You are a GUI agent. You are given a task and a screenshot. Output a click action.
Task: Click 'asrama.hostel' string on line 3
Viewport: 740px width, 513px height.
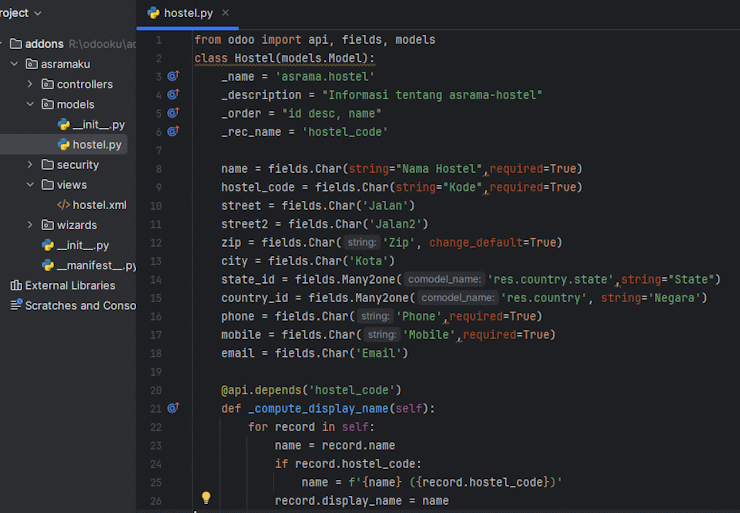pyautogui.click(x=325, y=76)
